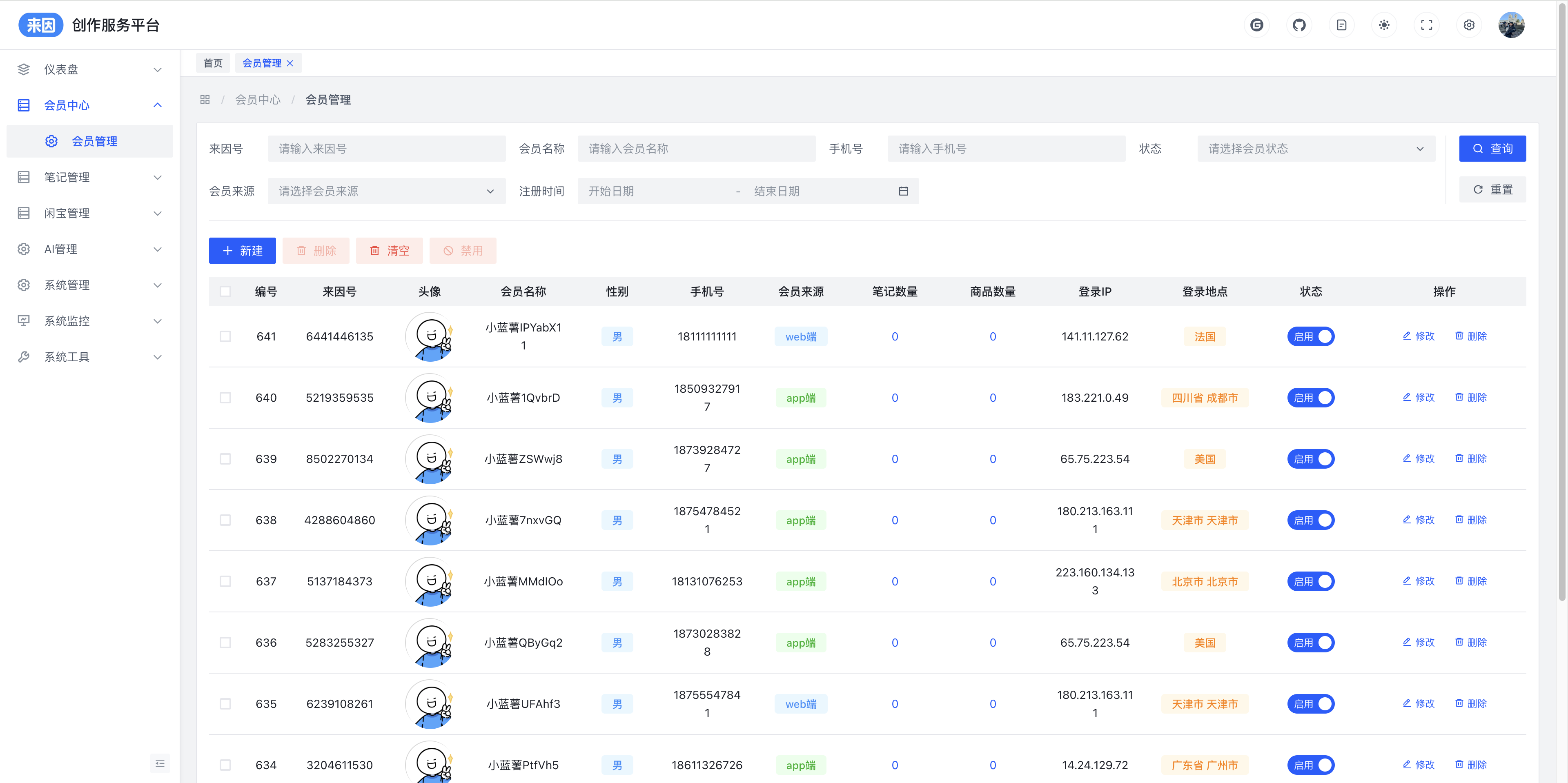Open the 请选择会员状态 dropdown
1568x783 pixels.
coord(1315,149)
